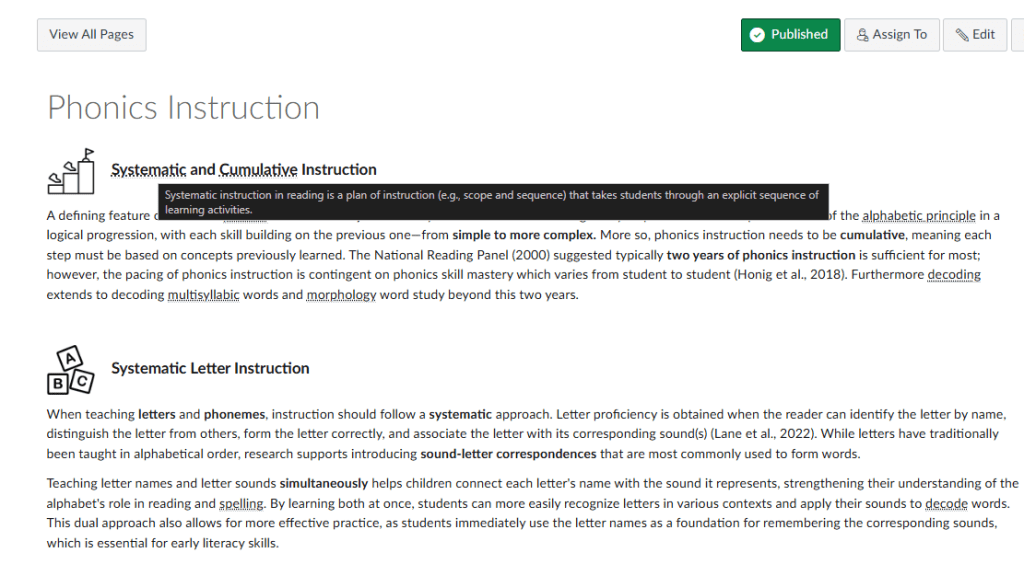1024x564 pixels.
Task: Click the ABC letter blocks icon
Action: pos(71,370)
